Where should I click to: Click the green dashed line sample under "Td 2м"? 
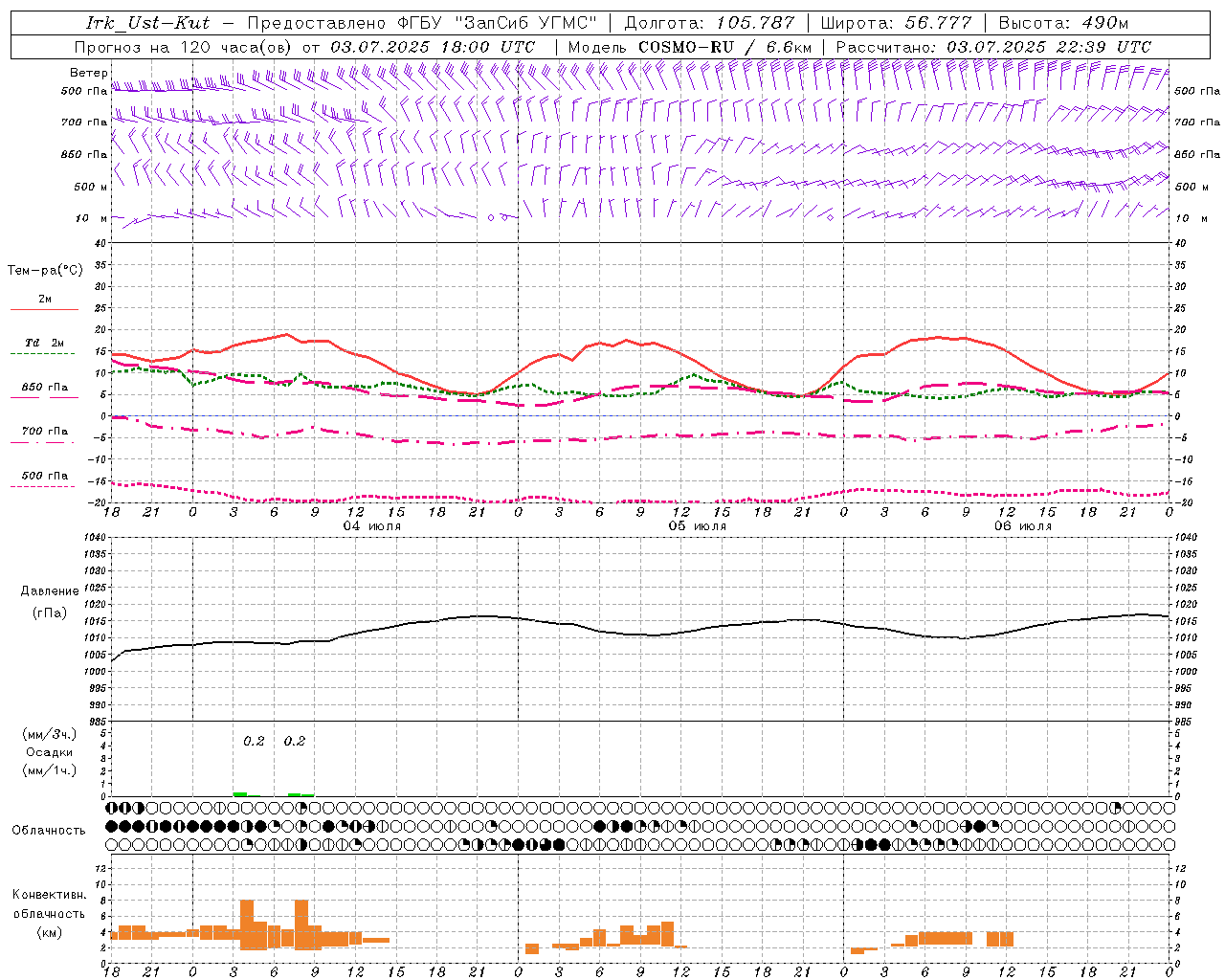click(x=43, y=354)
